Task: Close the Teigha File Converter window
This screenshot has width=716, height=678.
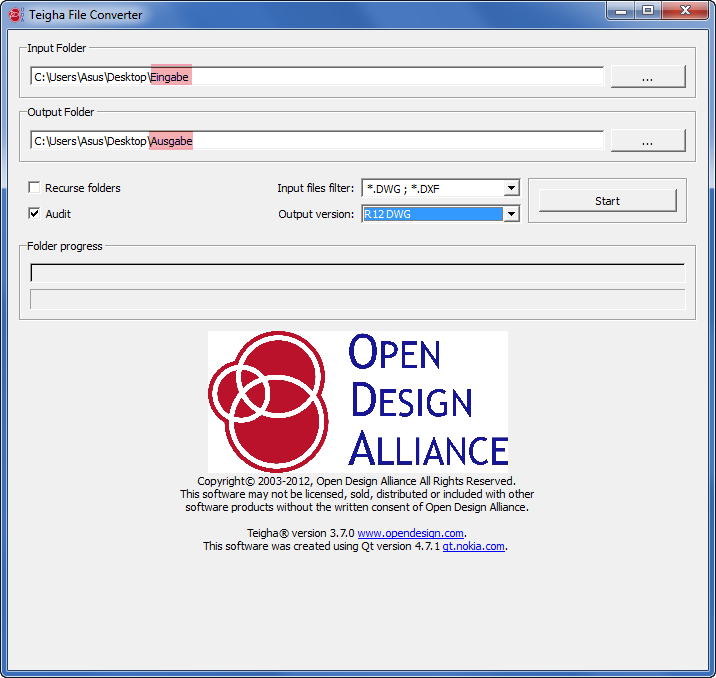Action: tap(685, 11)
